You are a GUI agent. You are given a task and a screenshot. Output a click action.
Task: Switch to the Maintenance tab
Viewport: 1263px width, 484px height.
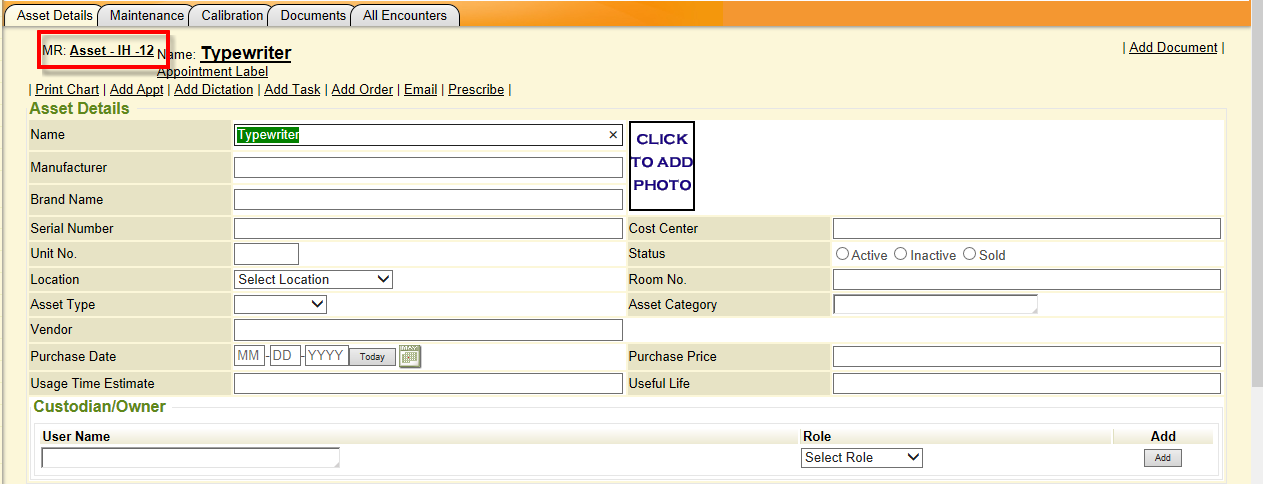point(147,15)
